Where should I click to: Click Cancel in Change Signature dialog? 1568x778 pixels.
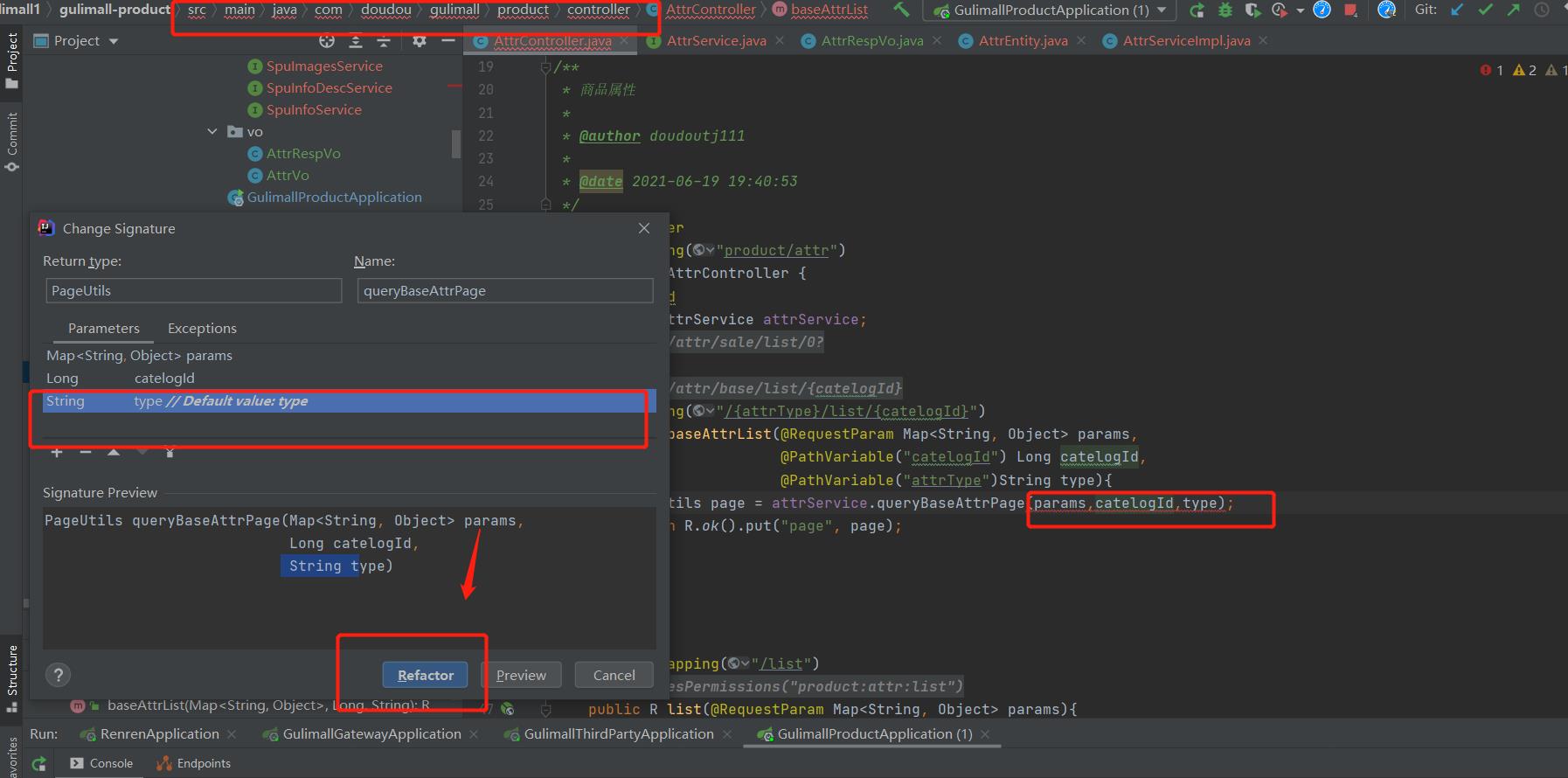point(614,675)
